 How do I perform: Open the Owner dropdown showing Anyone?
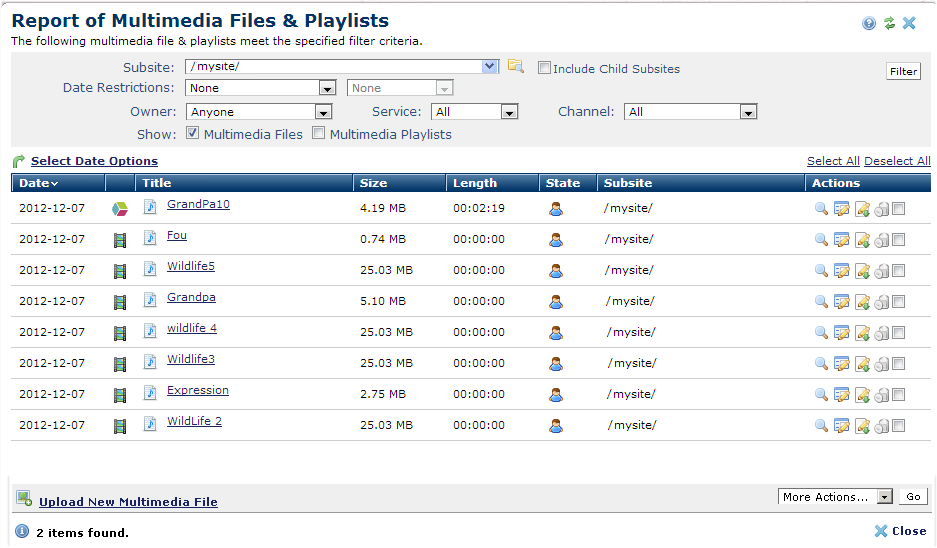coord(259,112)
